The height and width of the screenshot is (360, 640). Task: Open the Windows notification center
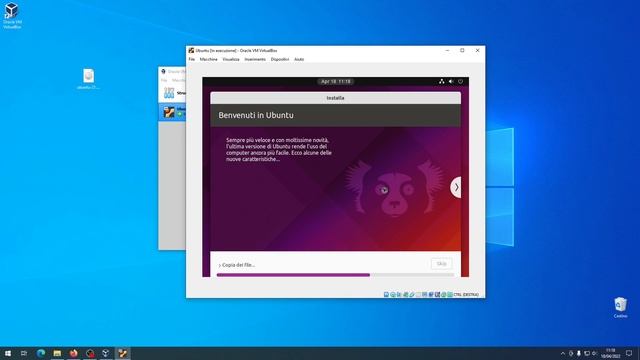coord(629,353)
